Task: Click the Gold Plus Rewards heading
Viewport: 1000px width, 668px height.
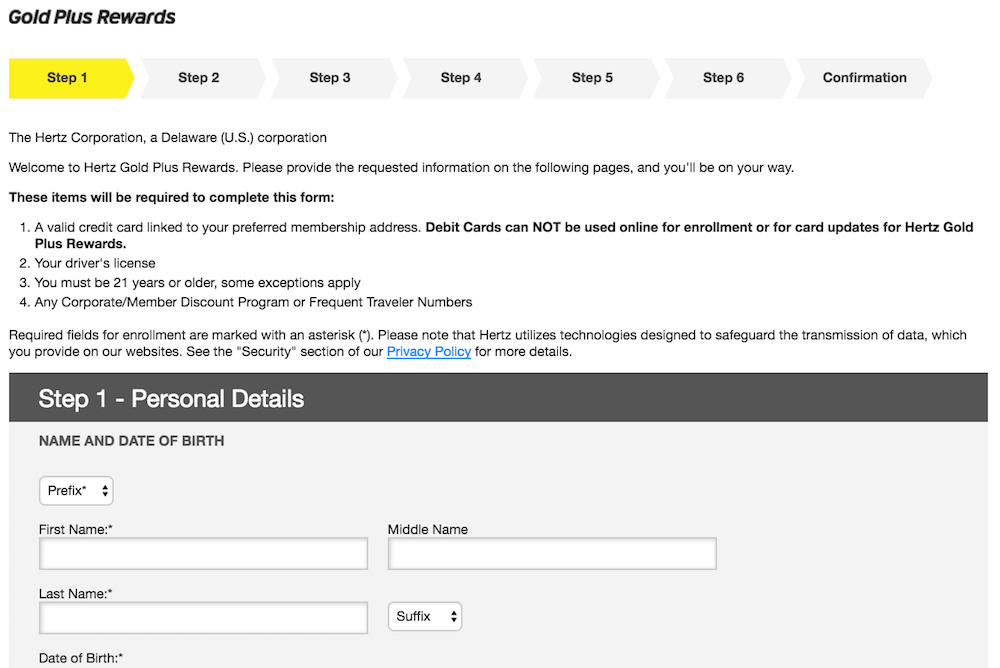Action: point(92,17)
